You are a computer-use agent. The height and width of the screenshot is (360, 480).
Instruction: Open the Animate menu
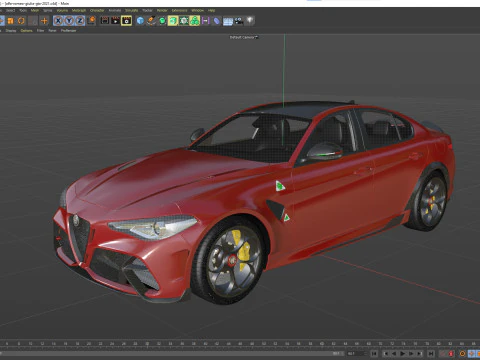coord(115,10)
